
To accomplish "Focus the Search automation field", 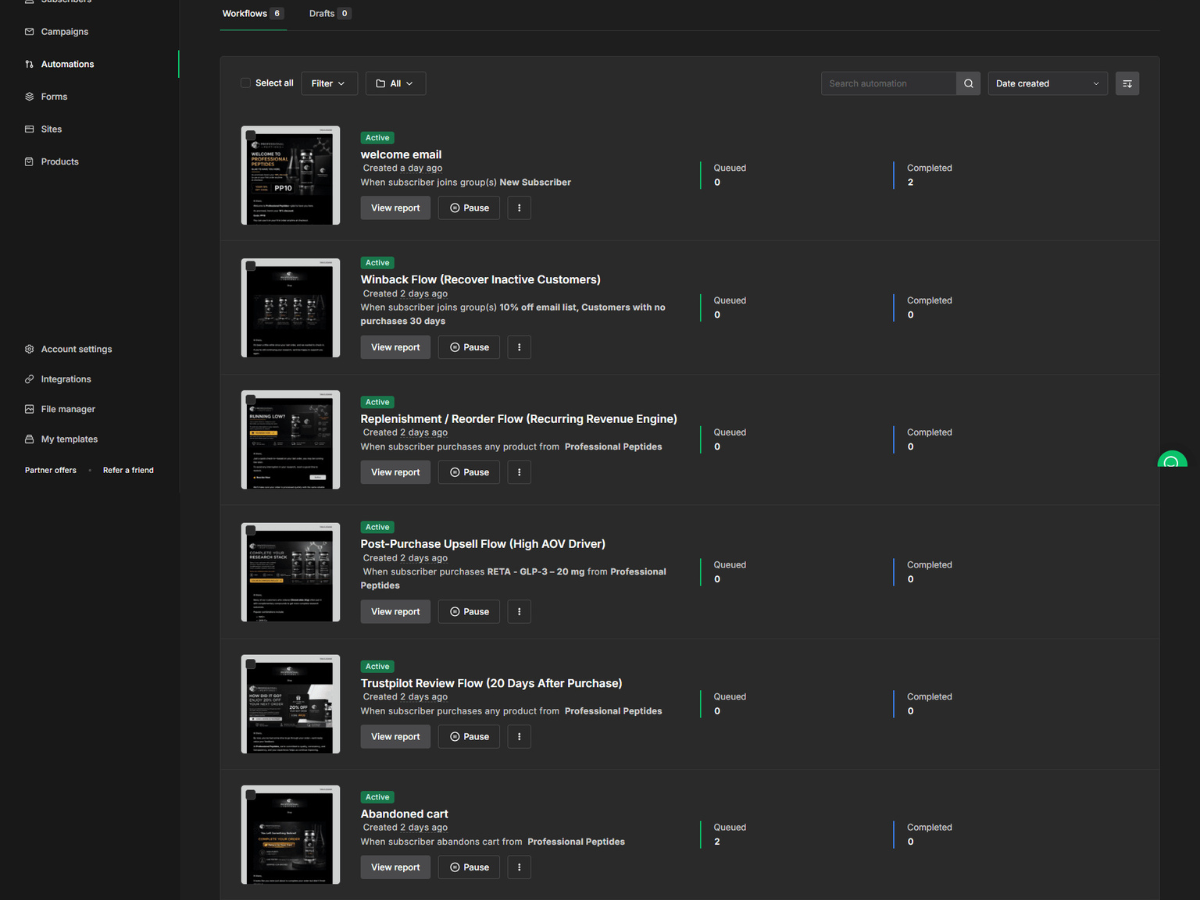I will (889, 84).
